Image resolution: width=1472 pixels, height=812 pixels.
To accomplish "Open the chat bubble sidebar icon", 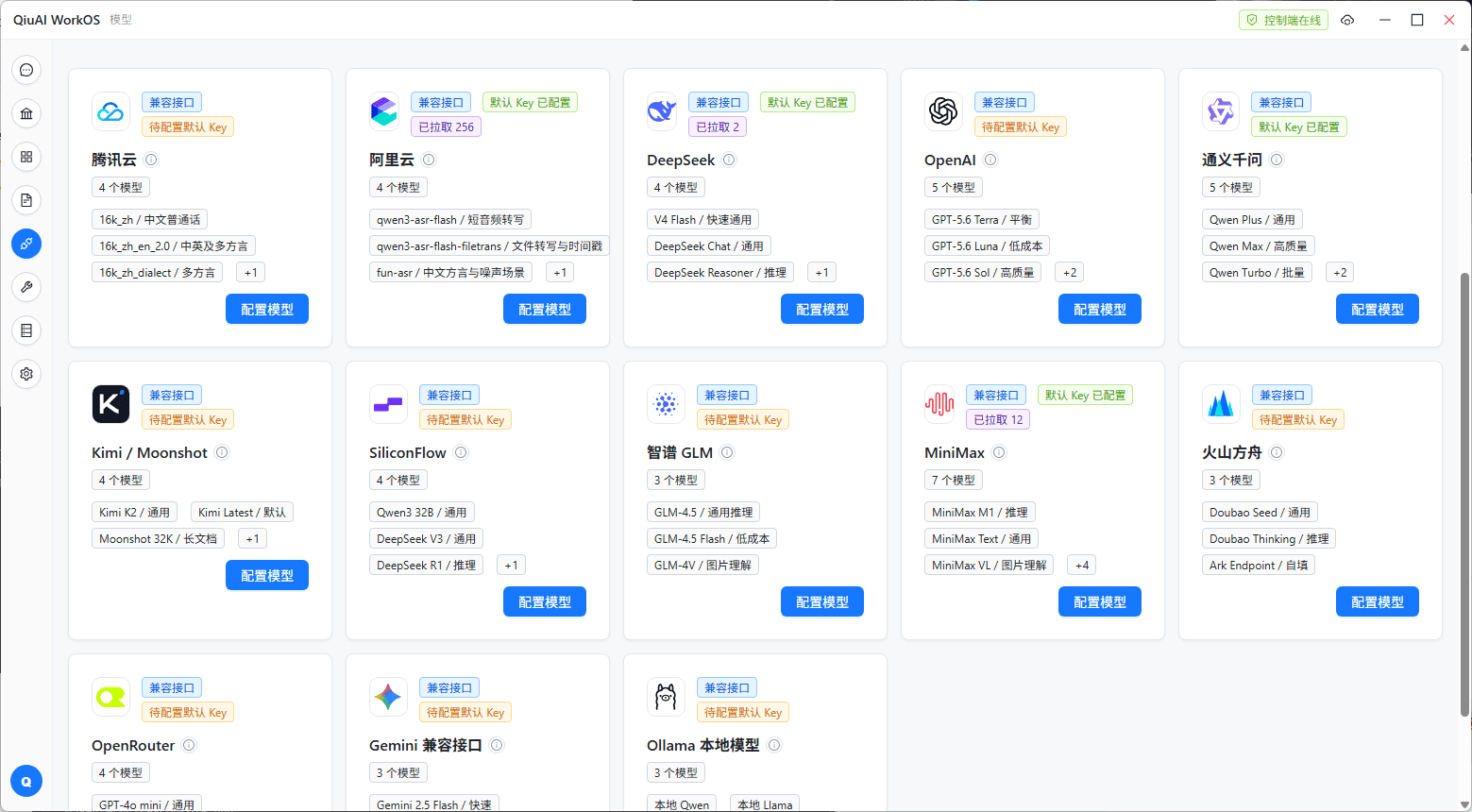I will pyautogui.click(x=26, y=70).
